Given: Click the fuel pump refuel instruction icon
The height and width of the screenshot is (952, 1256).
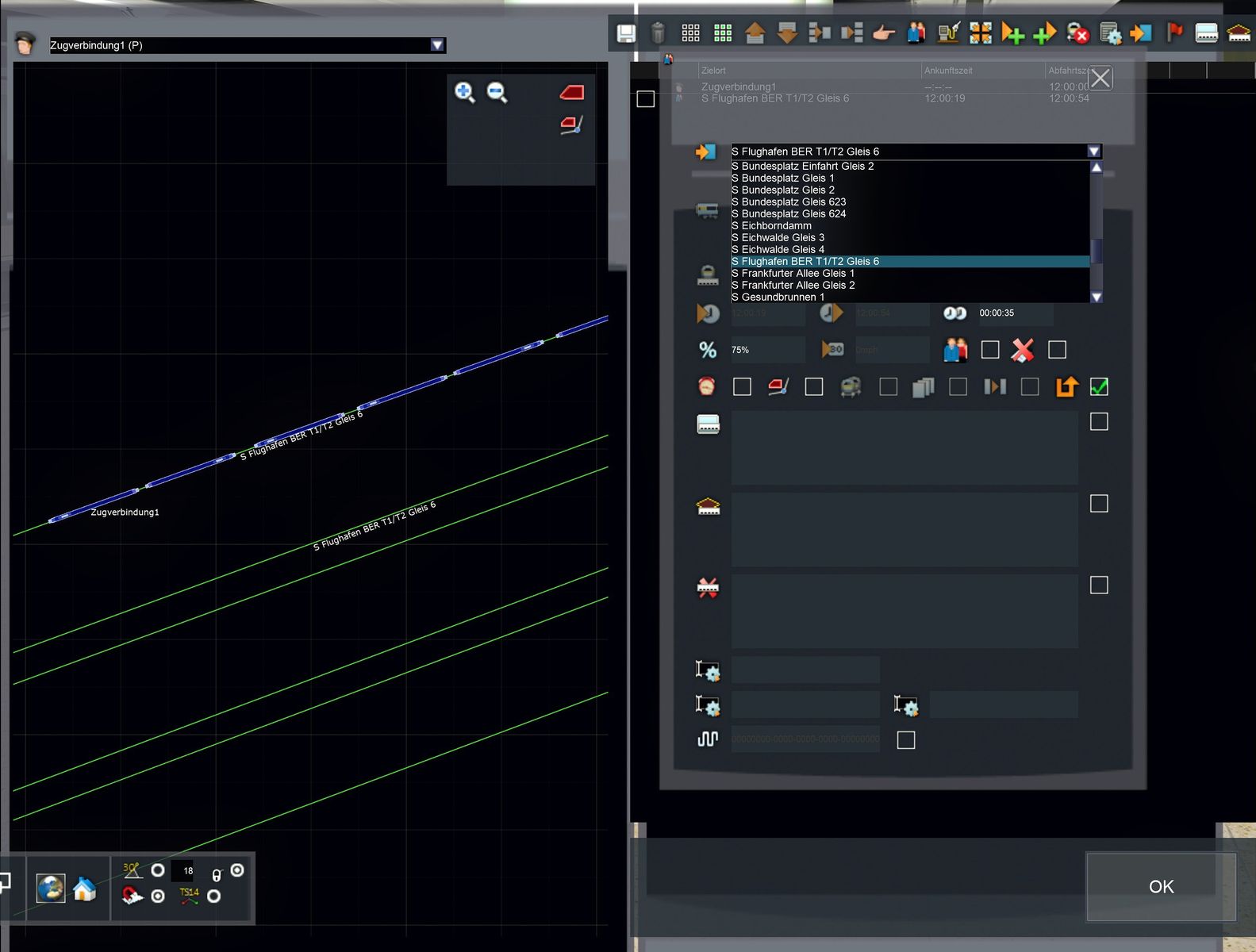Looking at the screenshot, I should (x=948, y=33).
